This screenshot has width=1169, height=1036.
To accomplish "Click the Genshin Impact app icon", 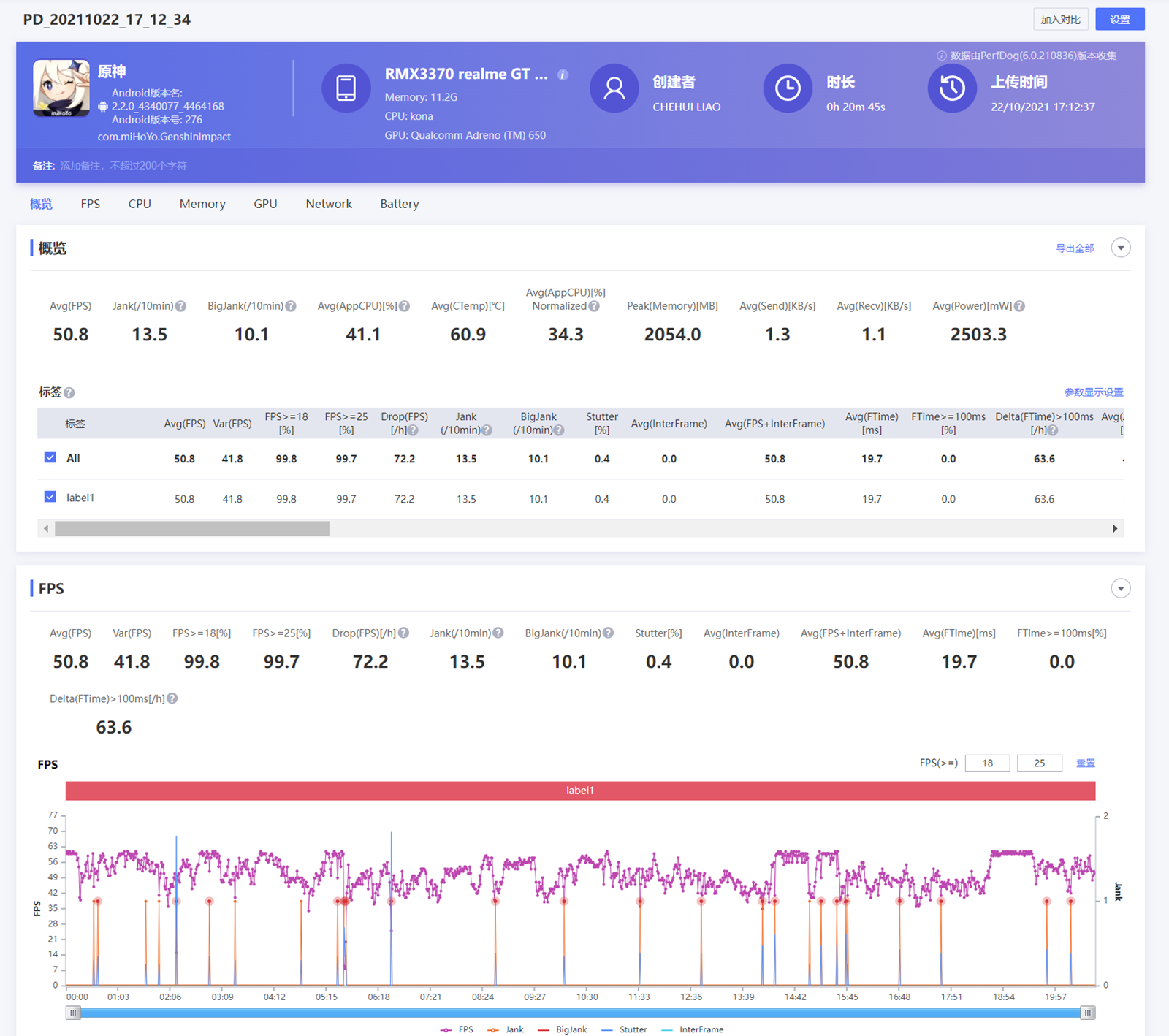I will click(61, 88).
